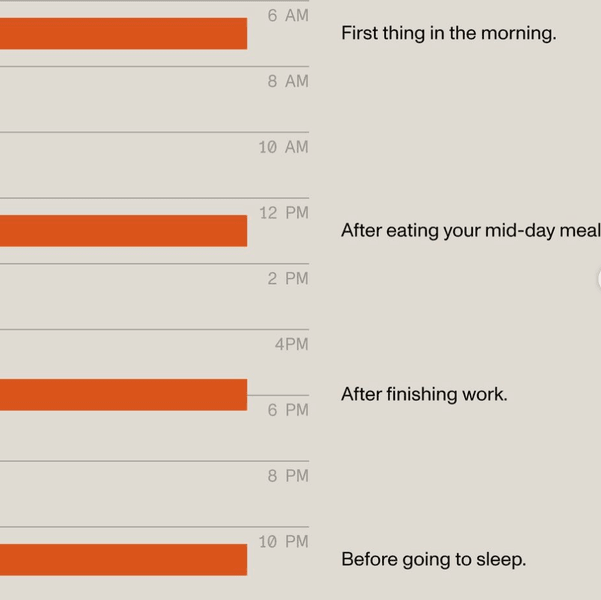Click the '4PM' time label
The image size is (601, 600).
[x=292, y=344]
